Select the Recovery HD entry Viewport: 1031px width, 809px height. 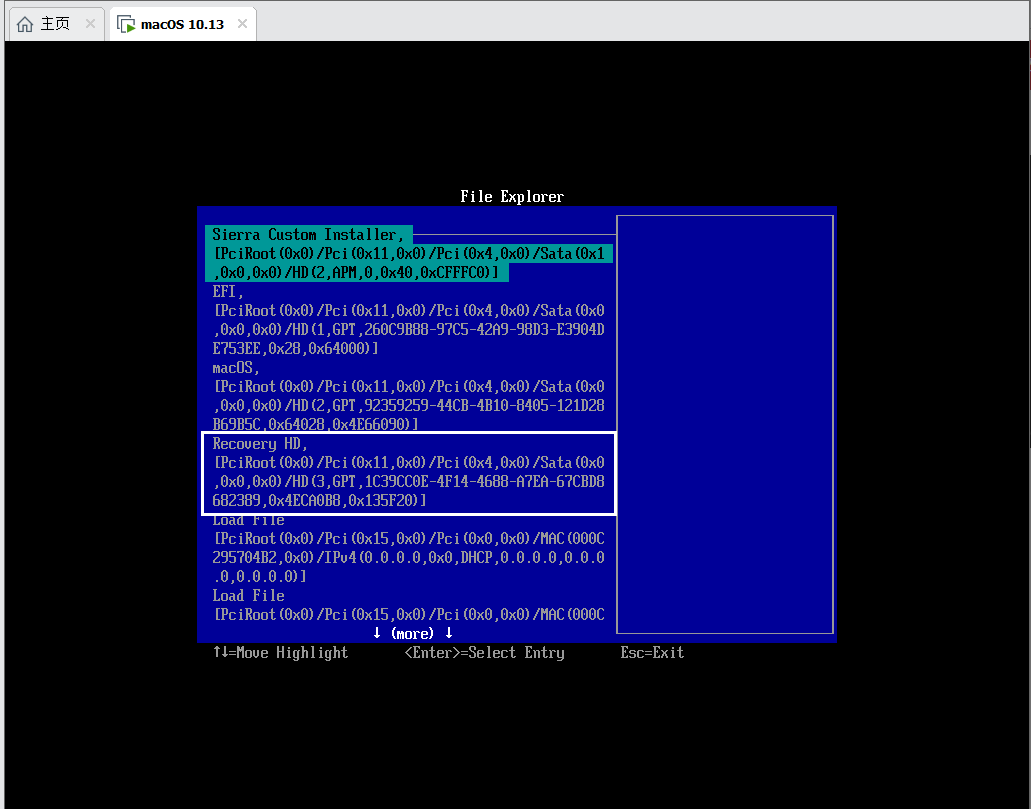click(408, 472)
